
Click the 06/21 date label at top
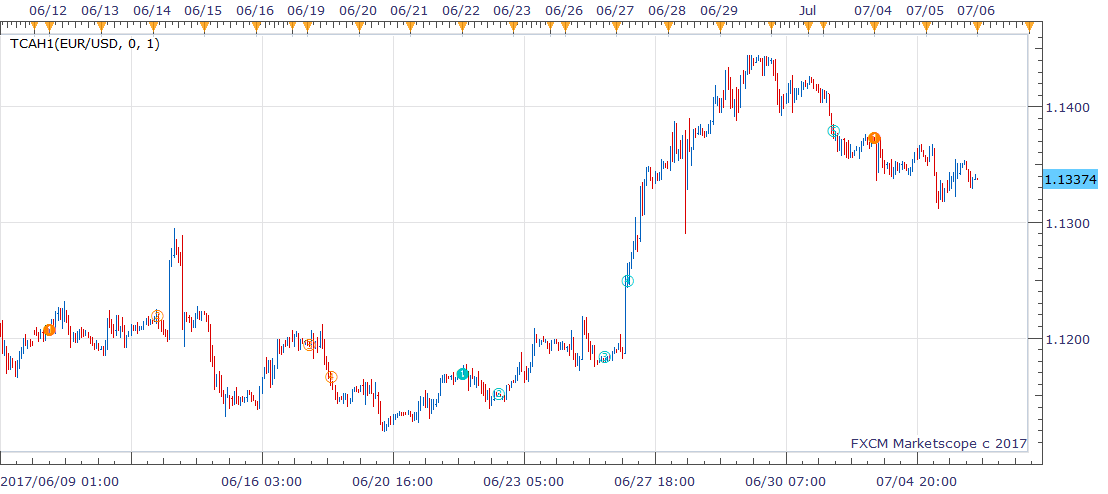coord(408,11)
